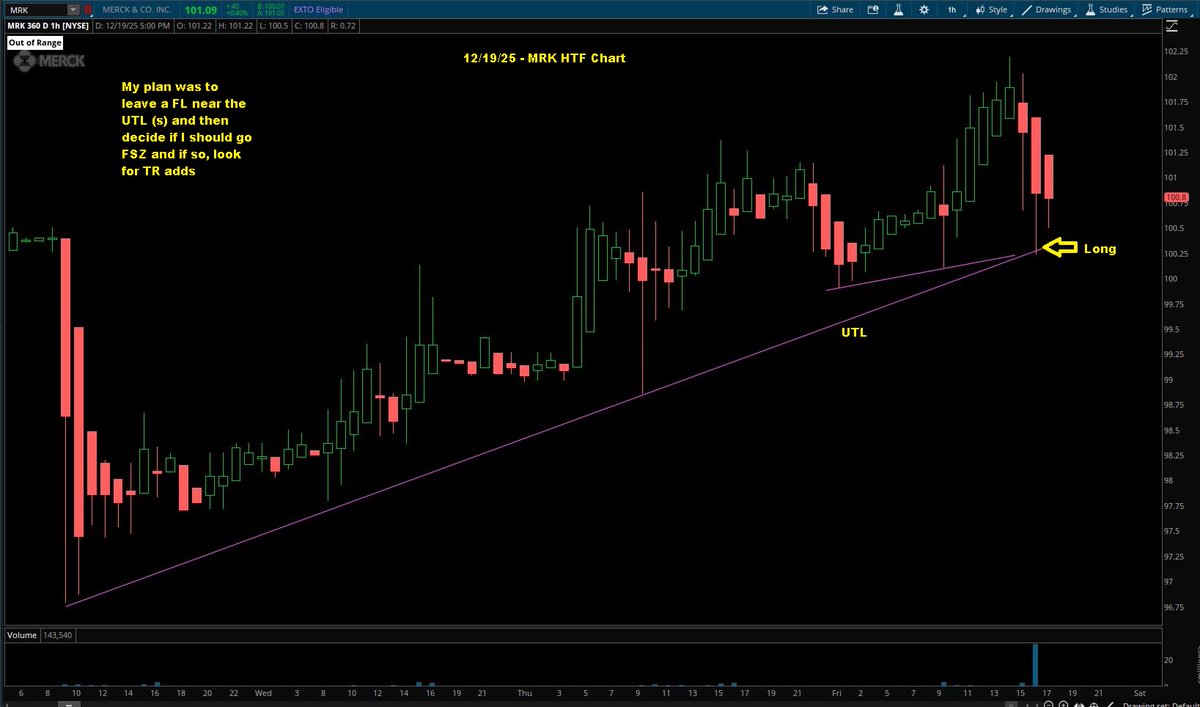
Task: Click the MRK 360 D 1h [NYSE] label
Action: pyautogui.click(x=48, y=25)
